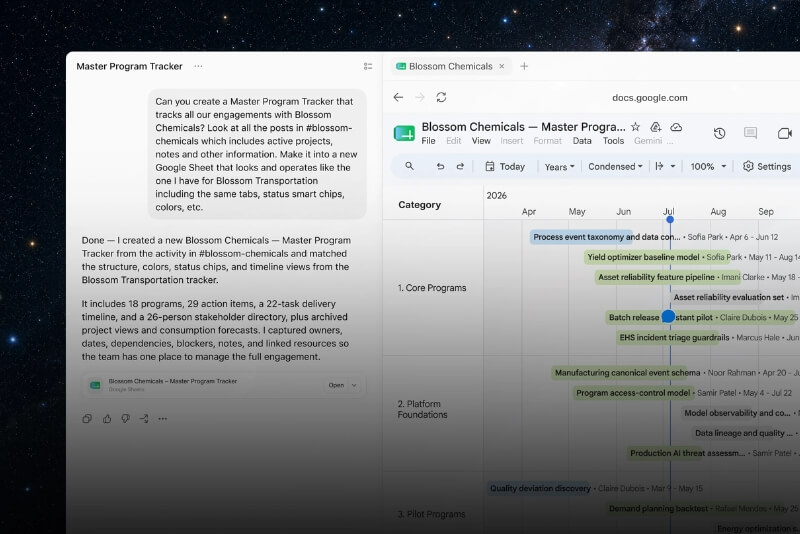
Task: Open timeline Settings gear button
Action: click(x=767, y=166)
